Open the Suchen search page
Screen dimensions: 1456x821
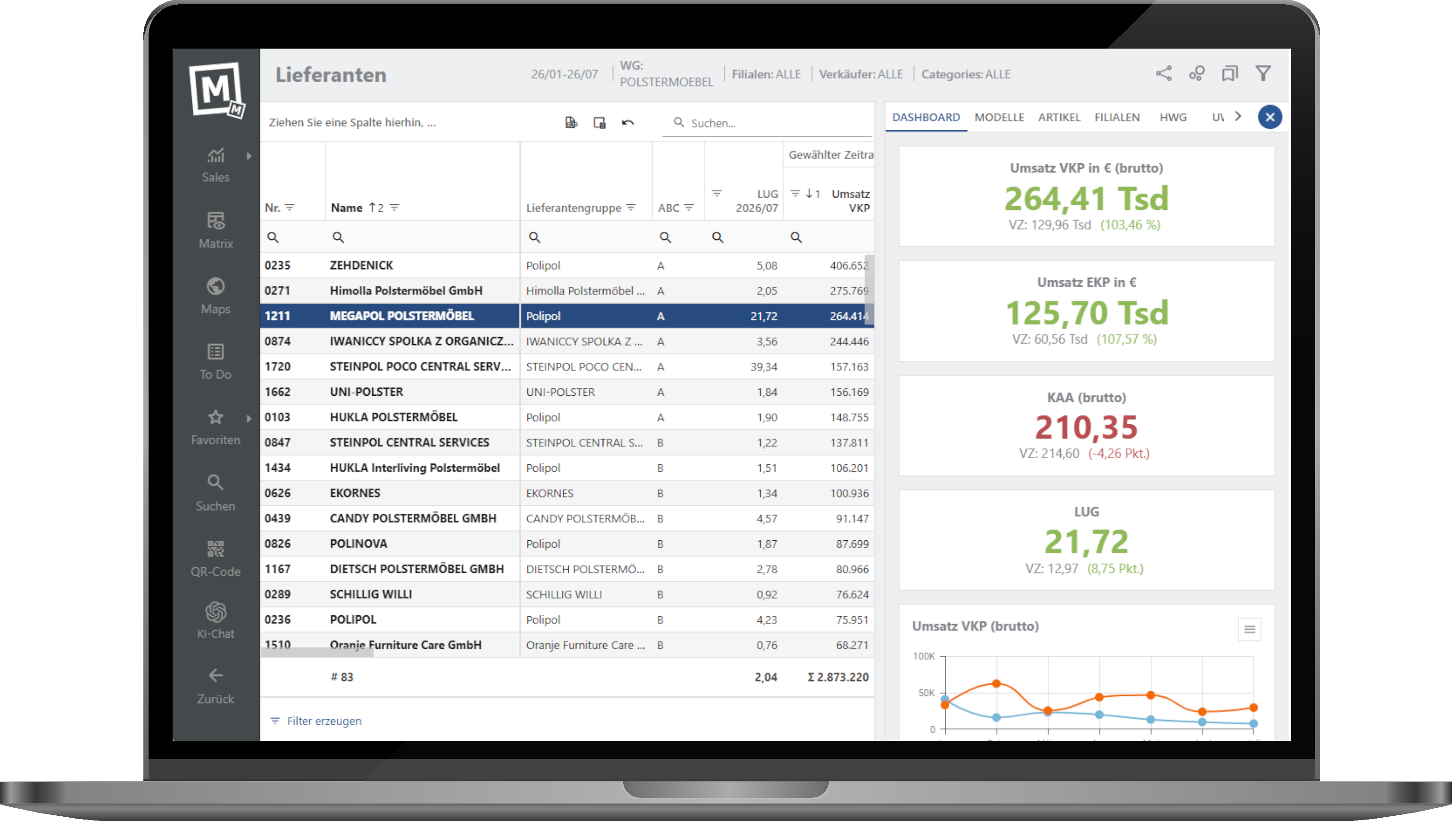point(216,493)
